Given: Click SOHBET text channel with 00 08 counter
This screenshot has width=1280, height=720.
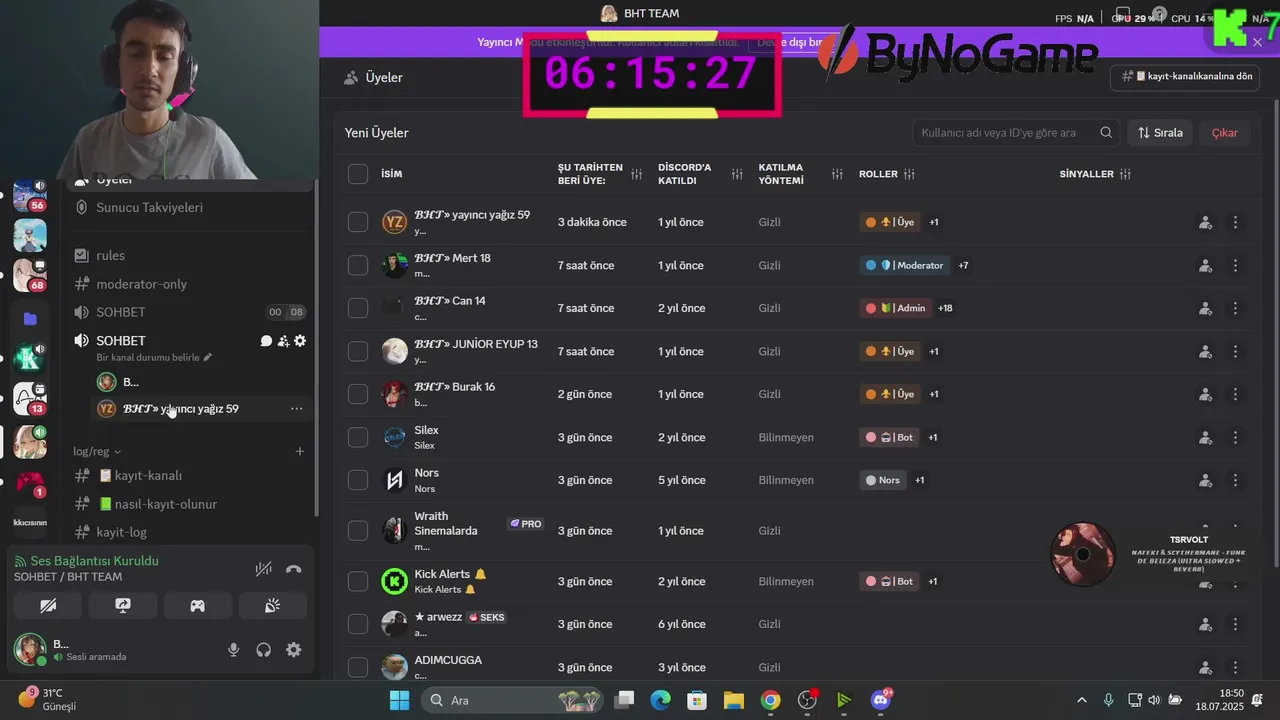Looking at the screenshot, I should tap(190, 312).
